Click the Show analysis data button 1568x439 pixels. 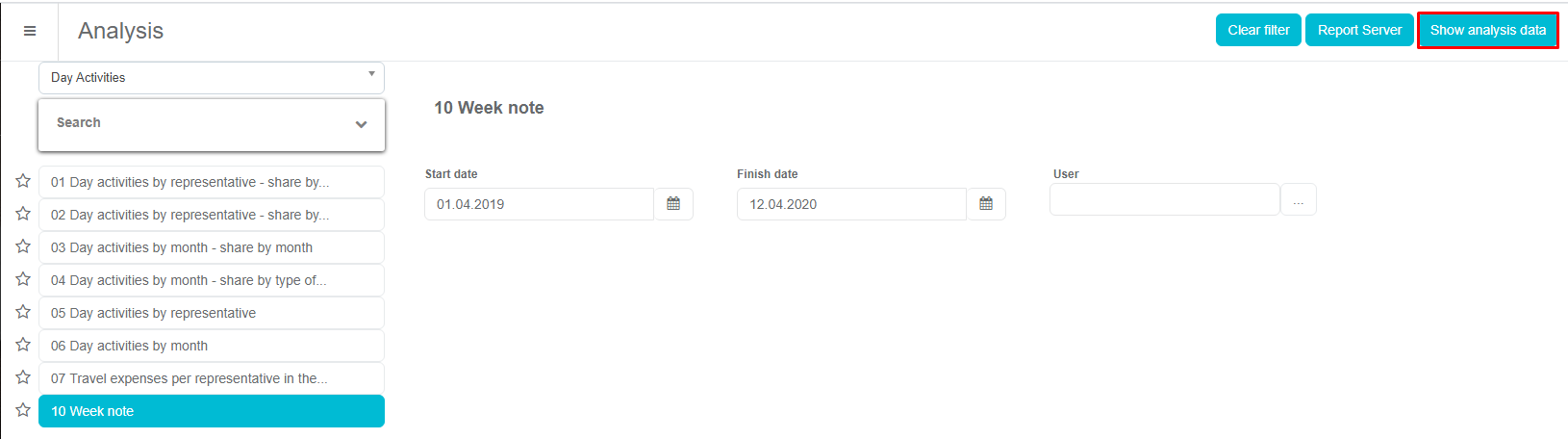1487,30
